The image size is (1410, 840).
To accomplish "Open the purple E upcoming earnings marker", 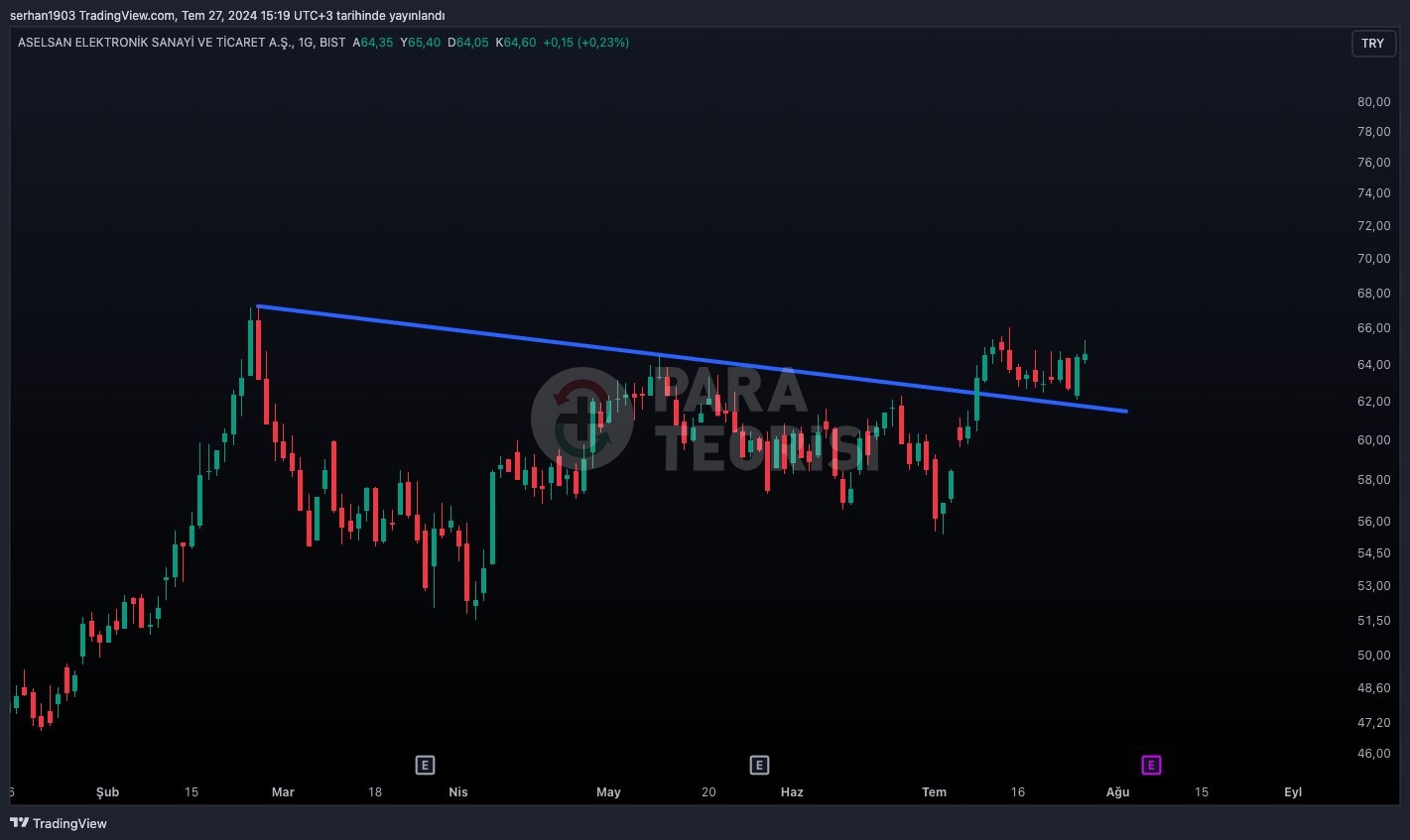I will [1151, 765].
